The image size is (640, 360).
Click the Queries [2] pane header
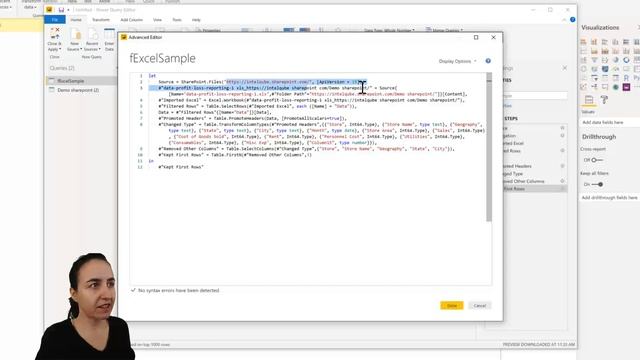62,68
